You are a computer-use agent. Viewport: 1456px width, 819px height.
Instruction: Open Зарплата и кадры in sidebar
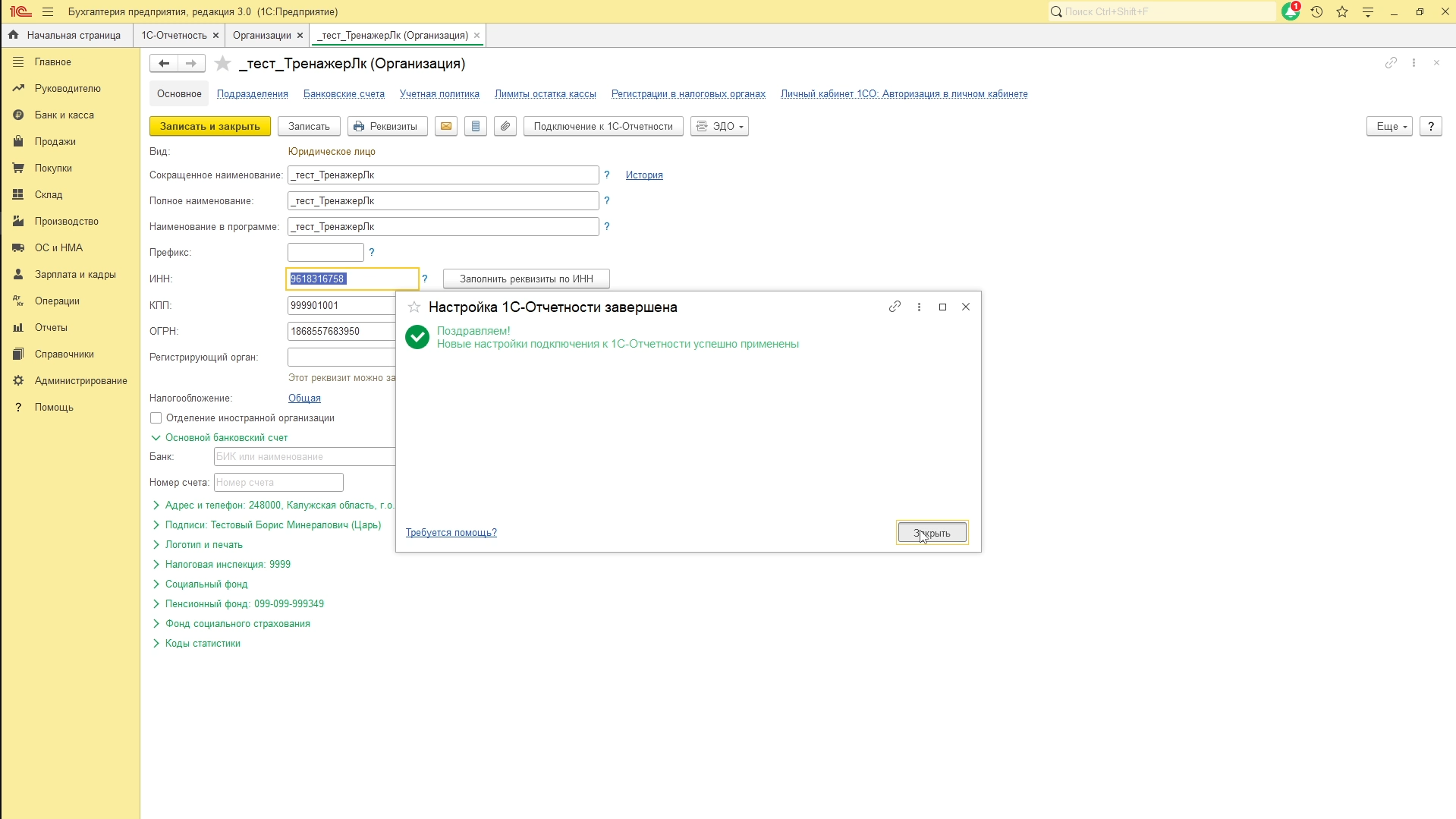[74, 274]
